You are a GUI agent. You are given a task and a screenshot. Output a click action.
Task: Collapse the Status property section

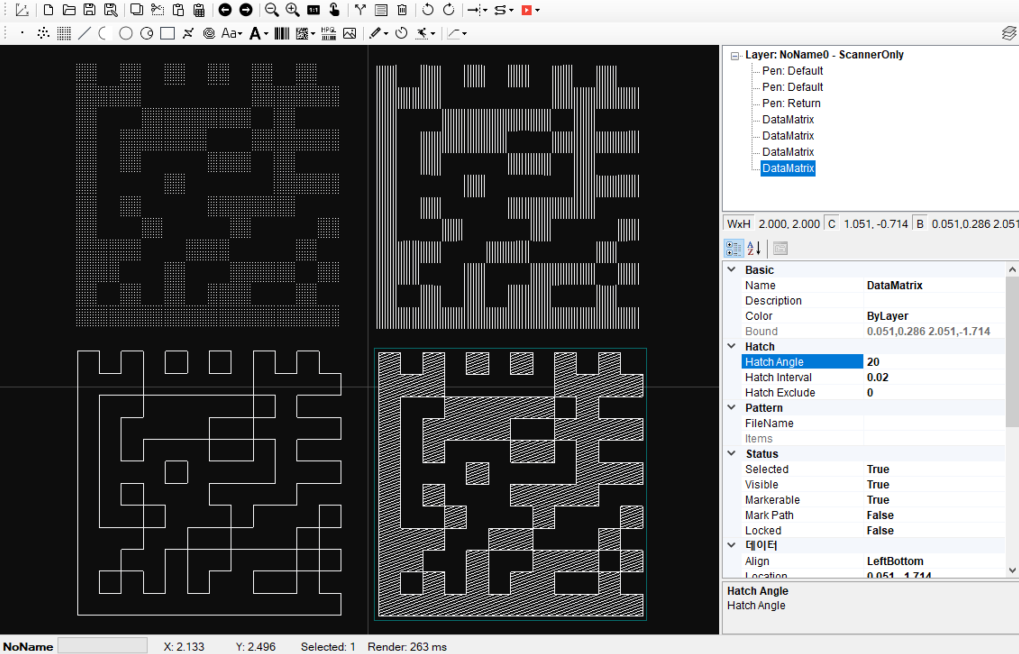pyautogui.click(x=732, y=454)
